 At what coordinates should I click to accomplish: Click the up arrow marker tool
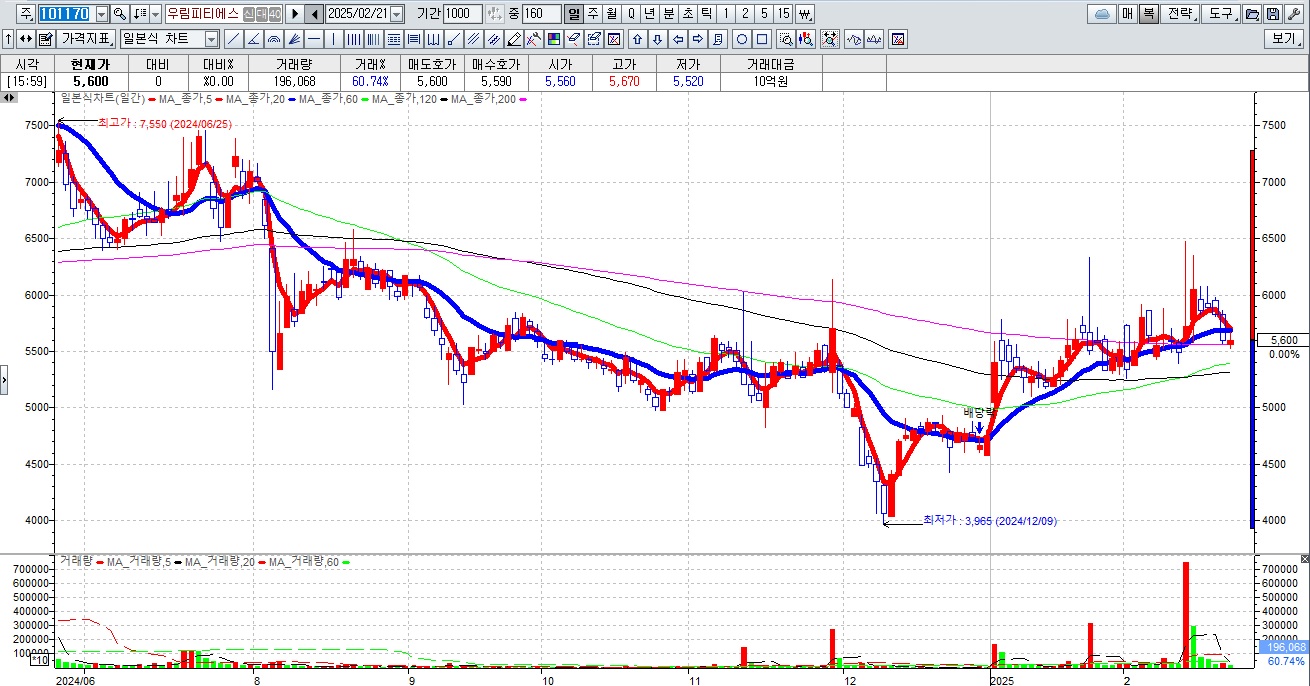click(637, 39)
